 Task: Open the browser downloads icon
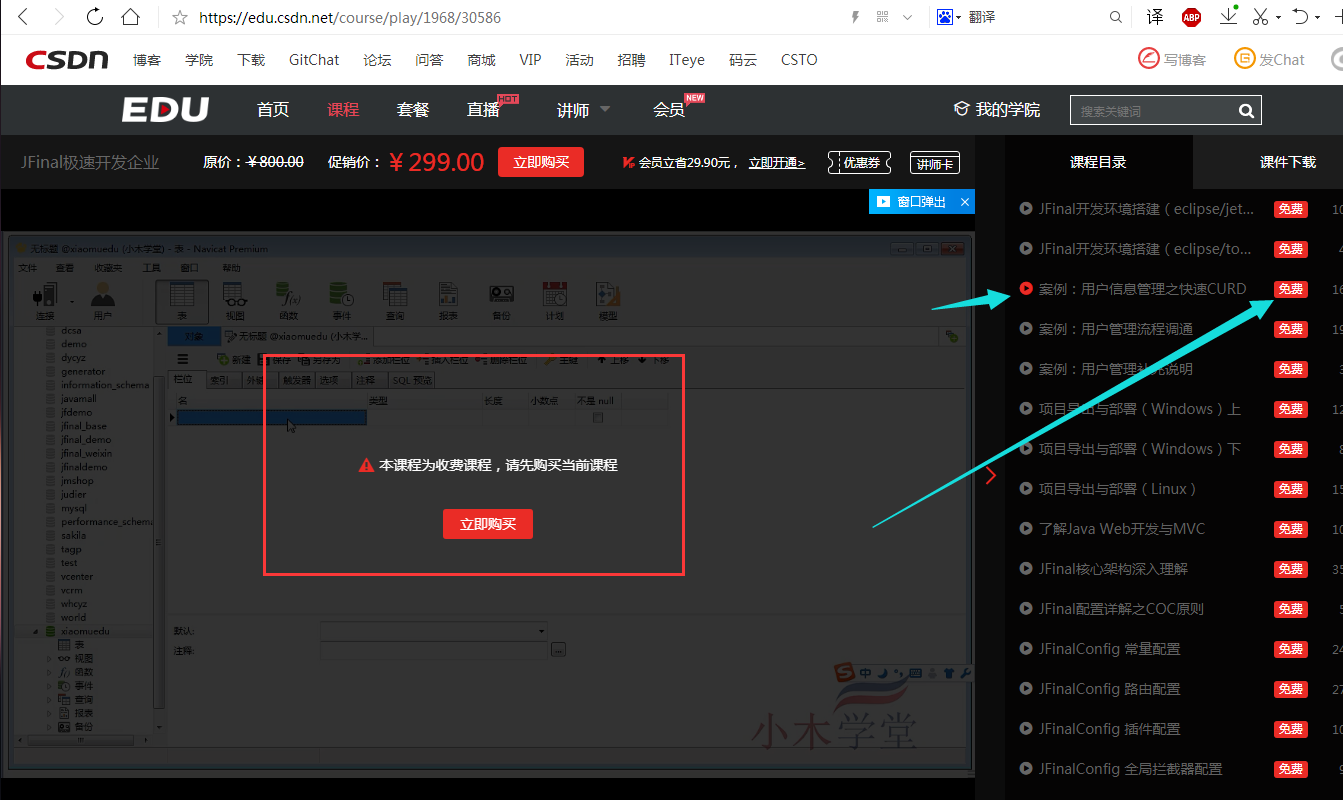point(1229,16)
